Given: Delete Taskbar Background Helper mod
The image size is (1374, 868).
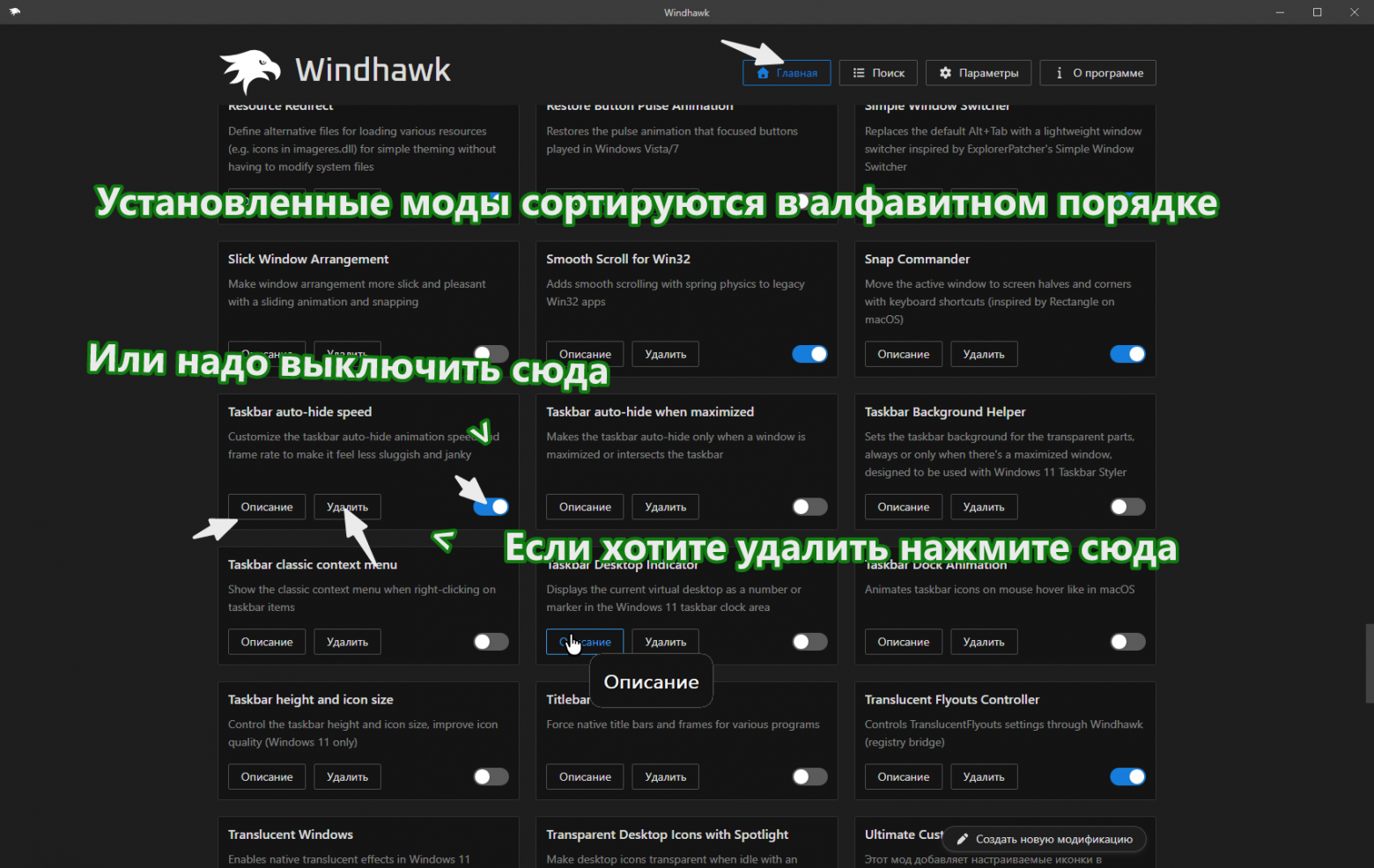Looking at the screenshot, I should point(984,507).
